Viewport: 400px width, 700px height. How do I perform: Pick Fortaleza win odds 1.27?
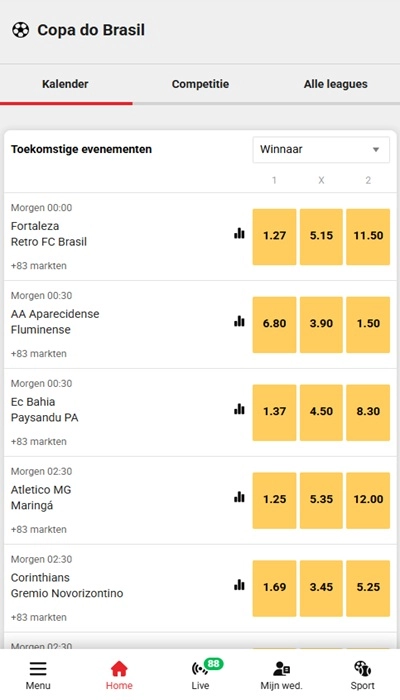tap(274, 237)
